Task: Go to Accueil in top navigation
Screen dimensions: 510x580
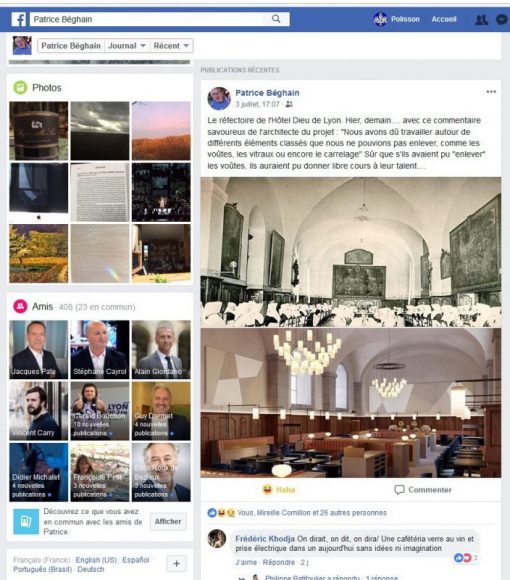Action: 444,19
